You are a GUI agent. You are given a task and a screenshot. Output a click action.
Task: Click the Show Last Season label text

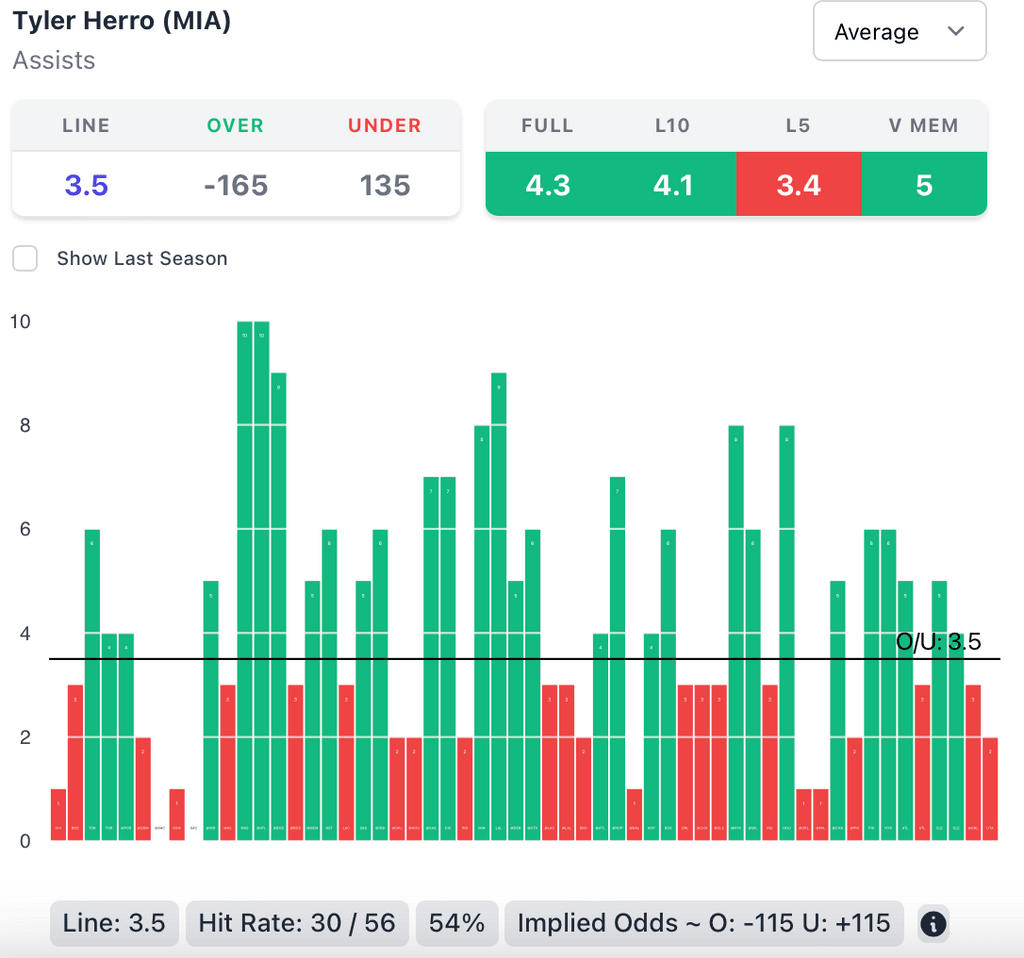point(142,258)
